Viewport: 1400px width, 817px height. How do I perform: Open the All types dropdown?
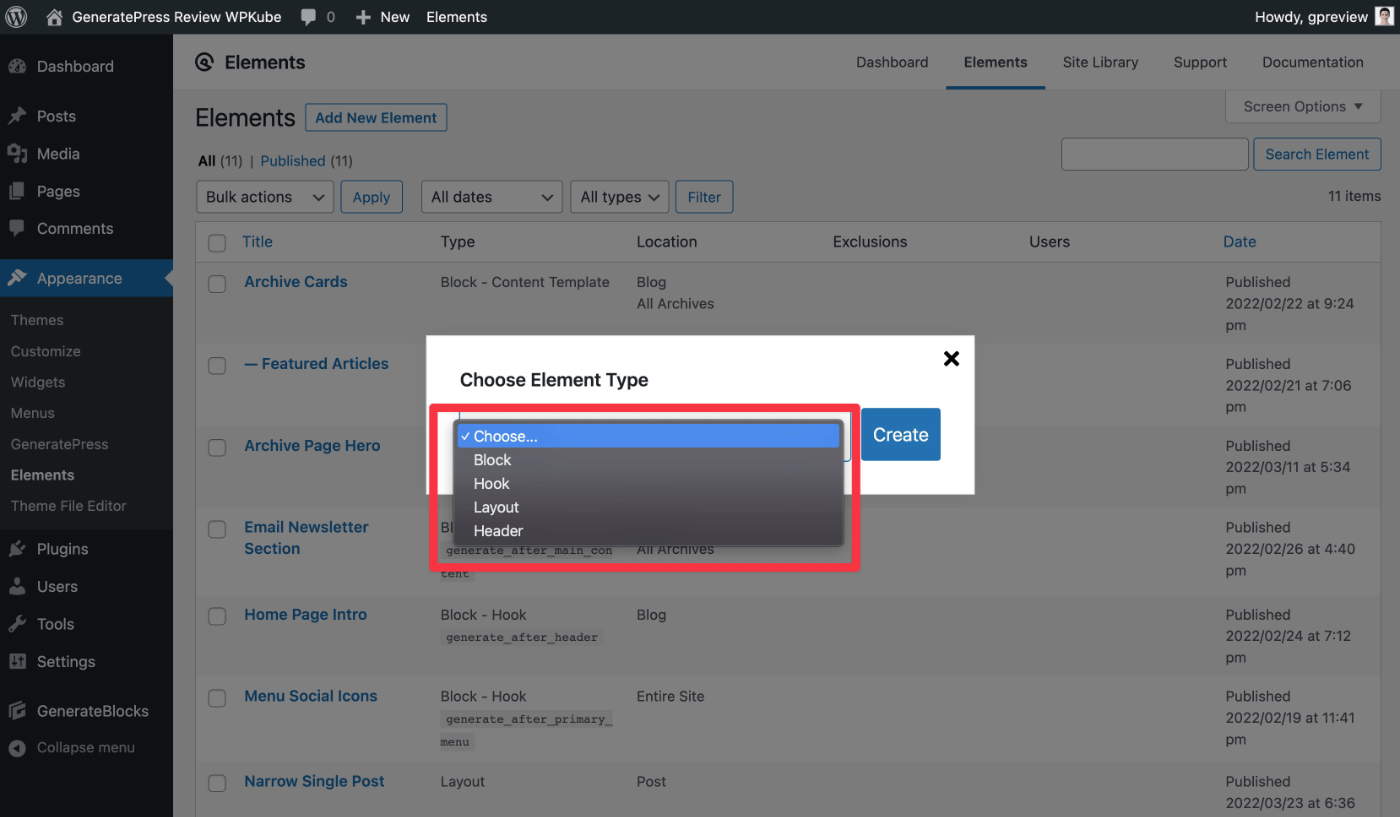[619, 197]
